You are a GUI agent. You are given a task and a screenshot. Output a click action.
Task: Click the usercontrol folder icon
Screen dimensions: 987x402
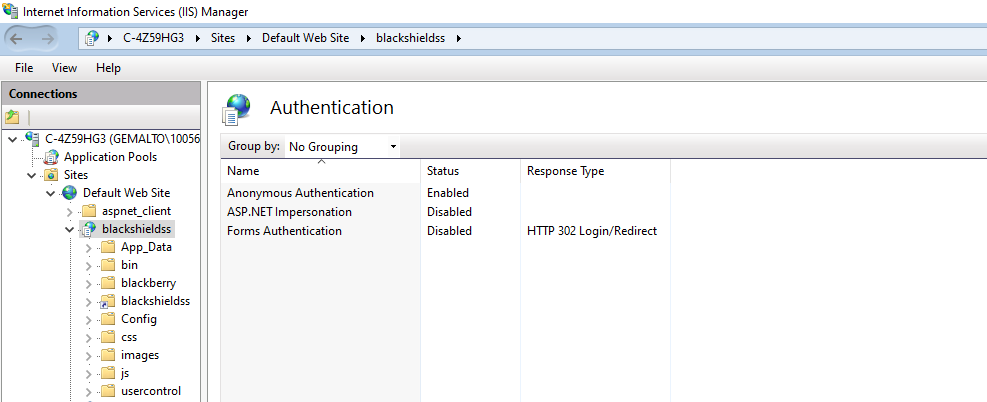(108, 391)
